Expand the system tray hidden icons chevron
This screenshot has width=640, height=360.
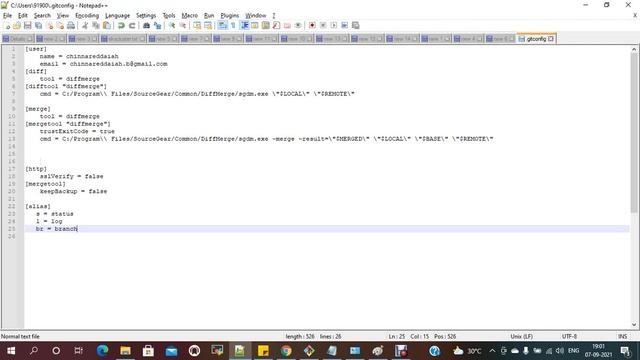coord(492,351)
